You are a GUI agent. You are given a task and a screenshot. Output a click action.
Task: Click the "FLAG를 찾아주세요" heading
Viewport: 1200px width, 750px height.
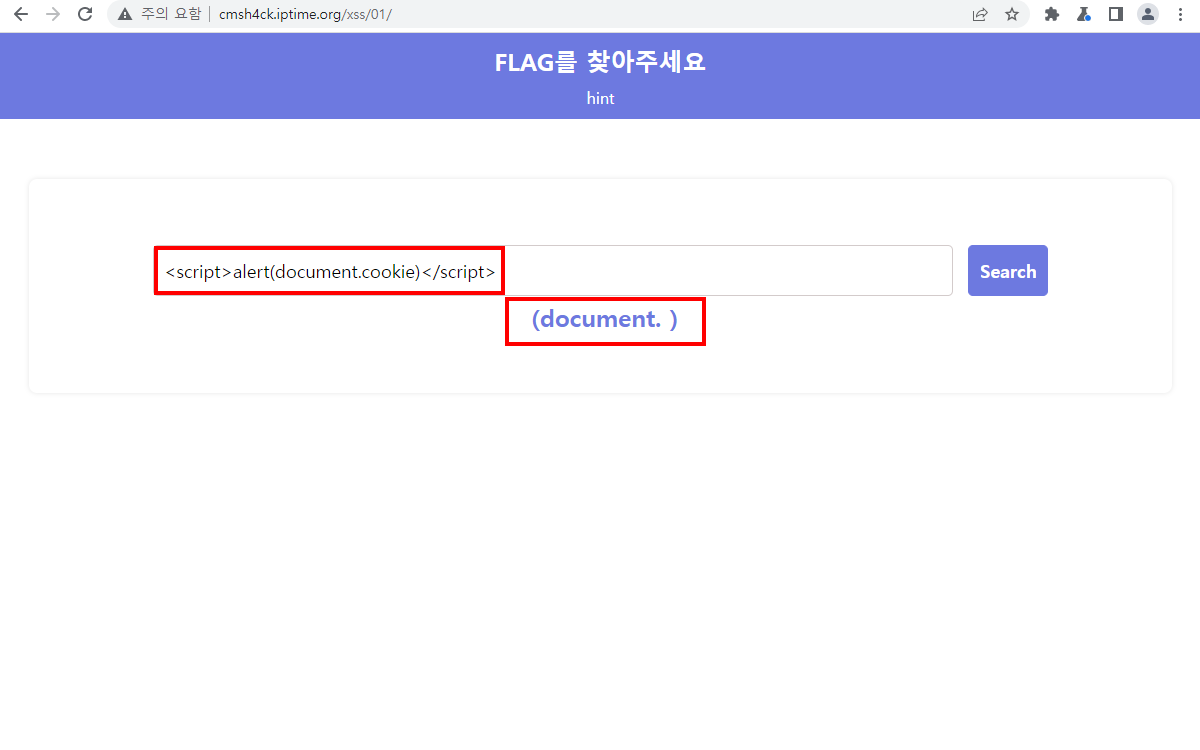pyautogui.click(x=600, y=62)
